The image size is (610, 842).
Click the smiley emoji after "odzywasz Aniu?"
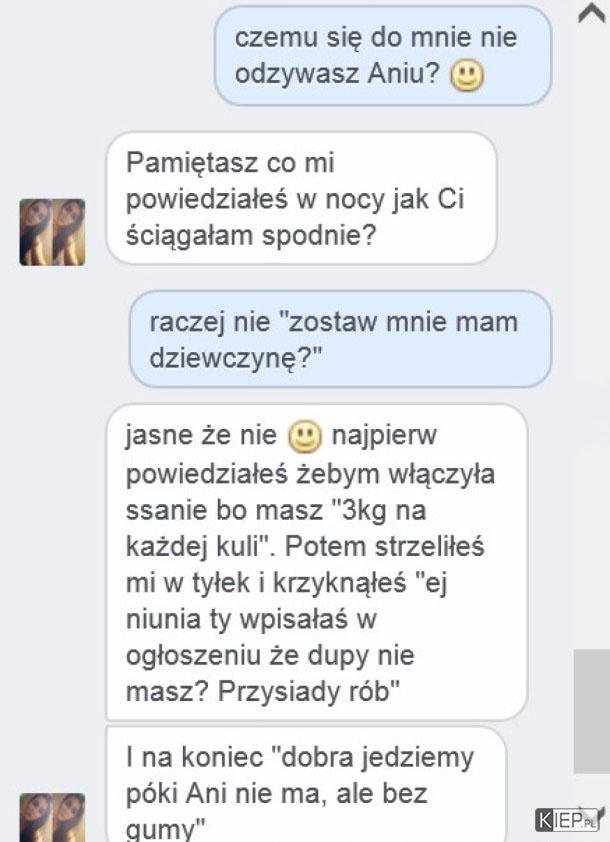[467, 76]
